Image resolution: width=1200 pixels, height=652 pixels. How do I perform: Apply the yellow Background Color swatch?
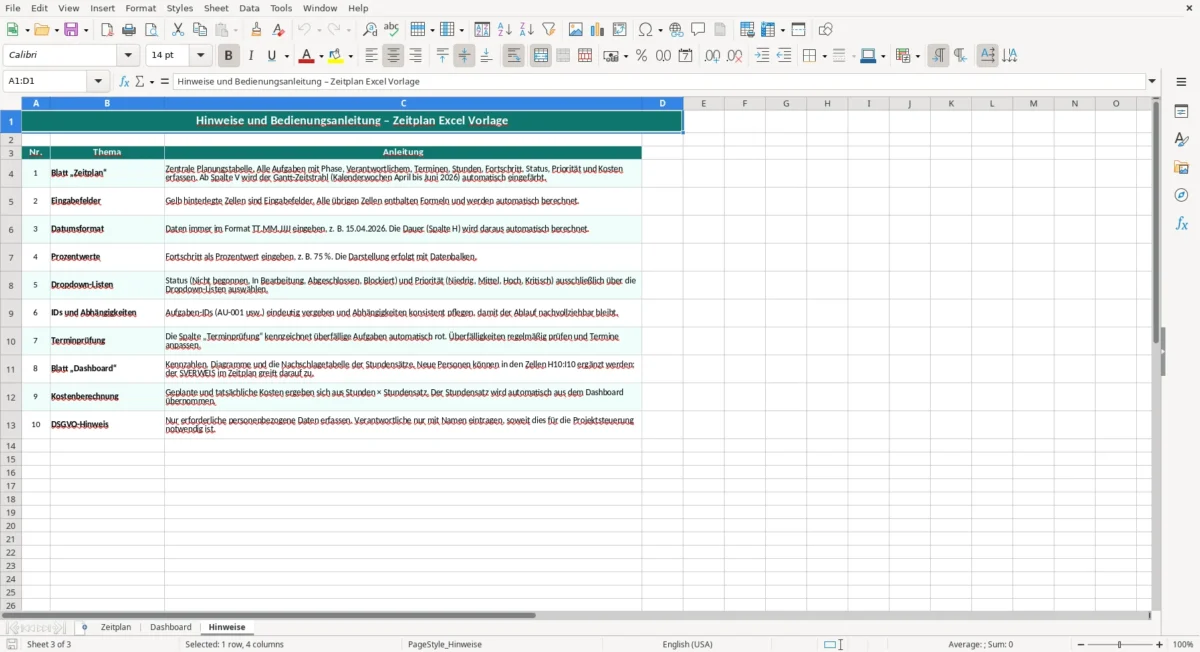tap(337, 56)
